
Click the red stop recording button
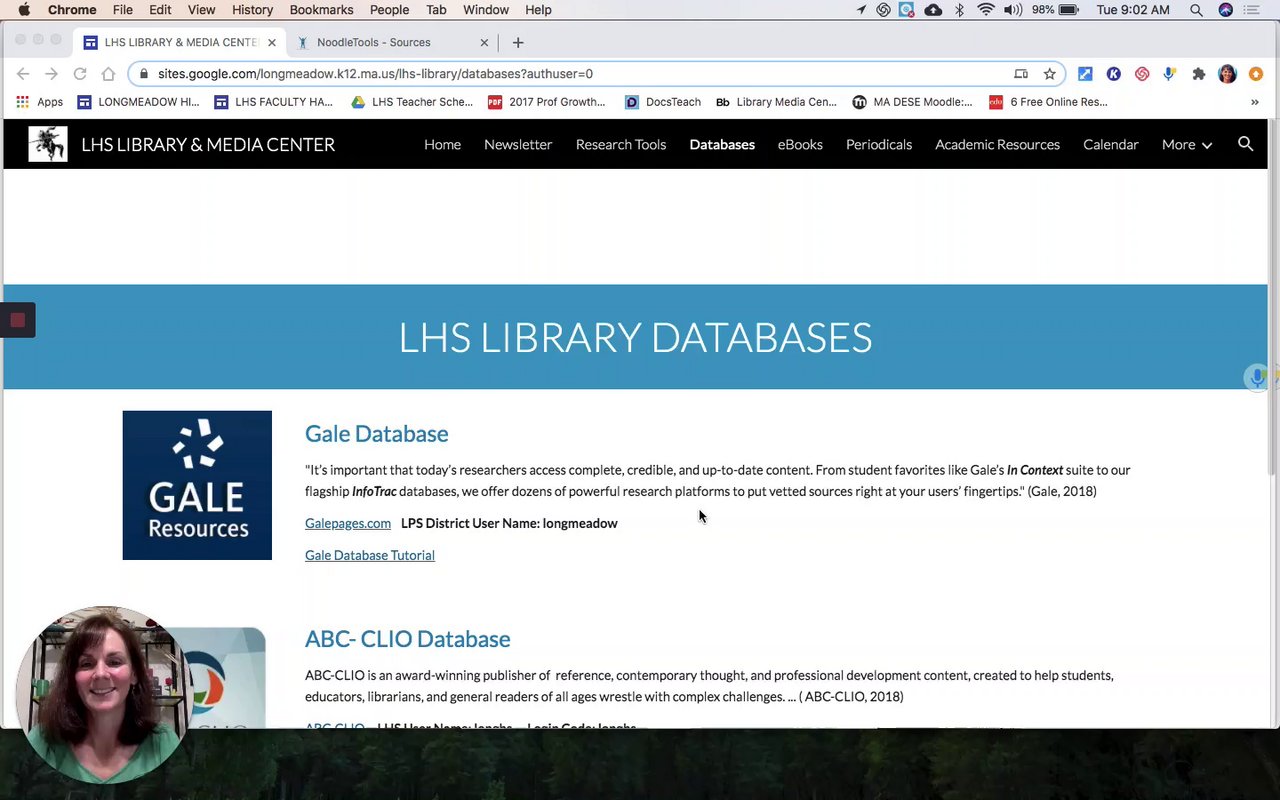point(17,320)
